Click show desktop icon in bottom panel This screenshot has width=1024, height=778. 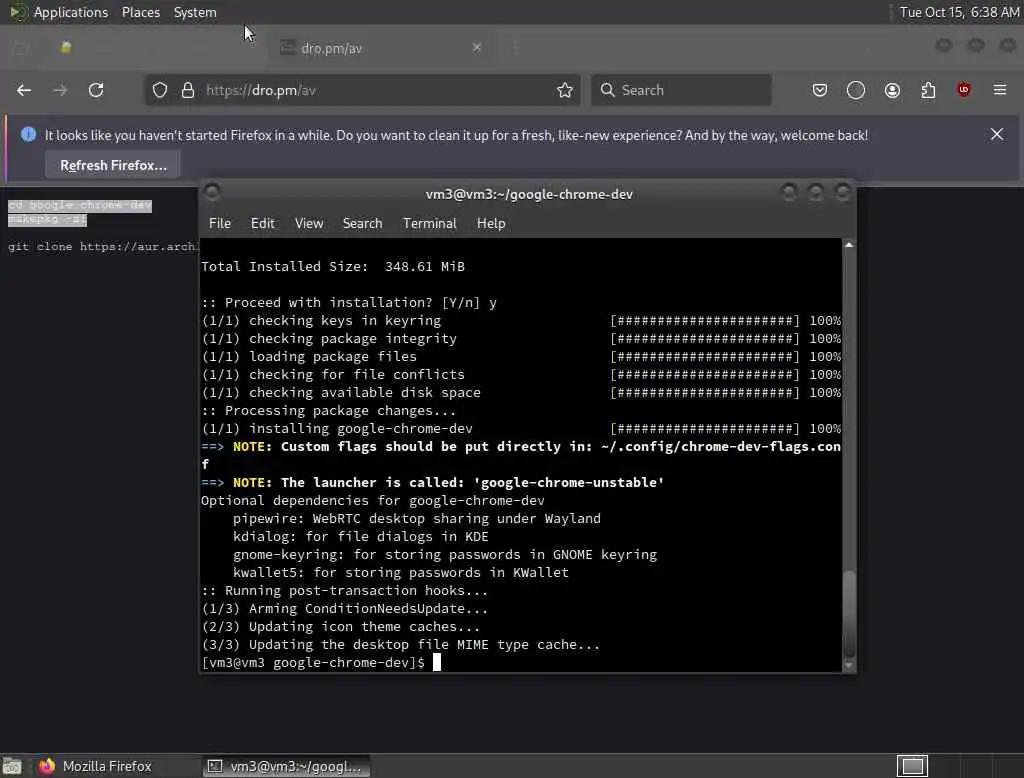12,766
